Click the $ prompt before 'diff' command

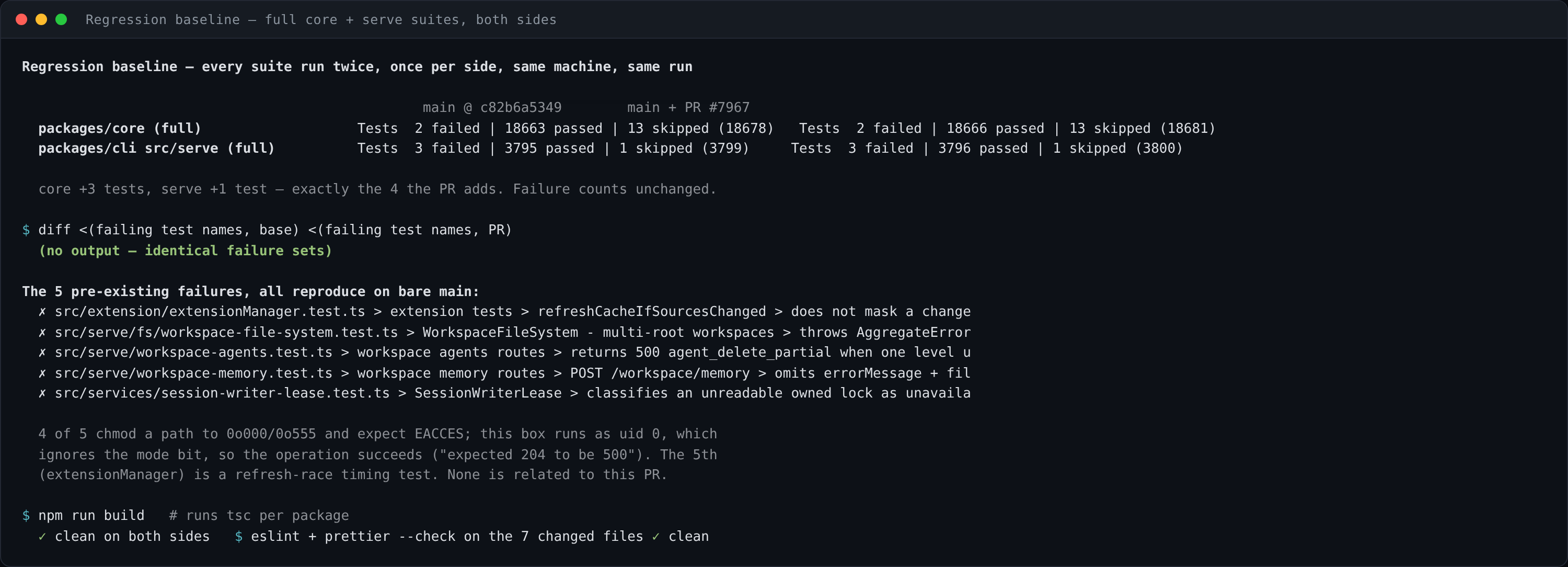(26, 230)
